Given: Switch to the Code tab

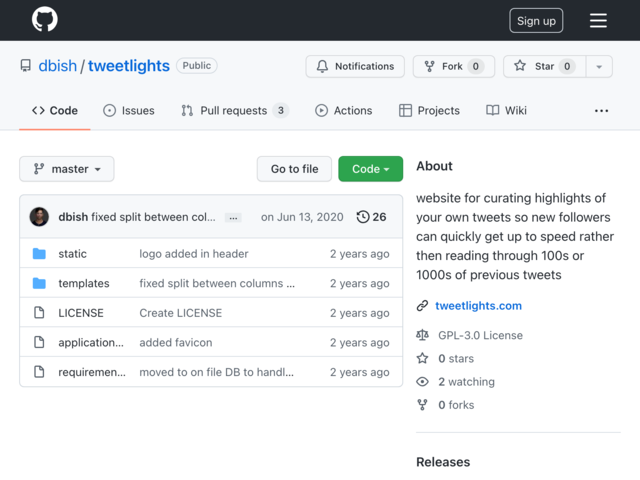Looking at the screenshot, I should 55,111.
